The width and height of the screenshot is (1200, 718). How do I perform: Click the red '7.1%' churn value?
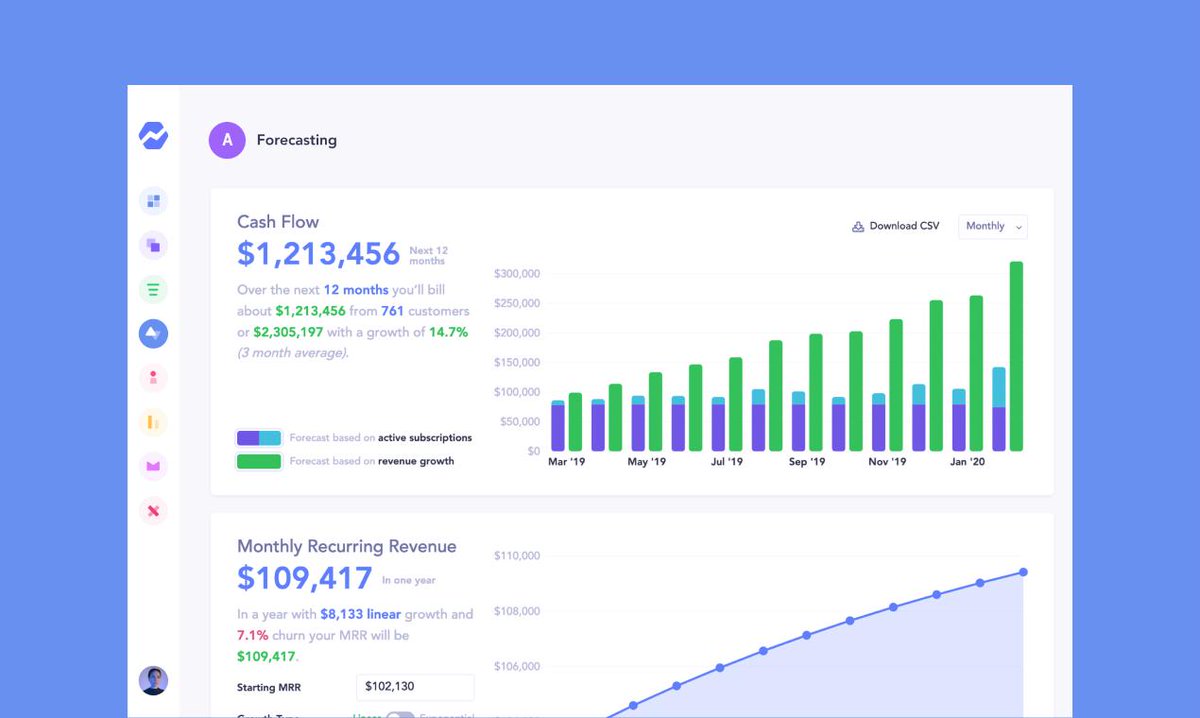[252, 635]
